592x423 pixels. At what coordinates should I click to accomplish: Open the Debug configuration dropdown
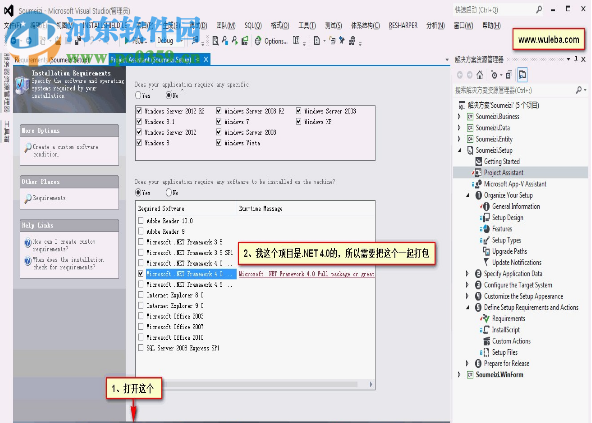tap(169, 40)
